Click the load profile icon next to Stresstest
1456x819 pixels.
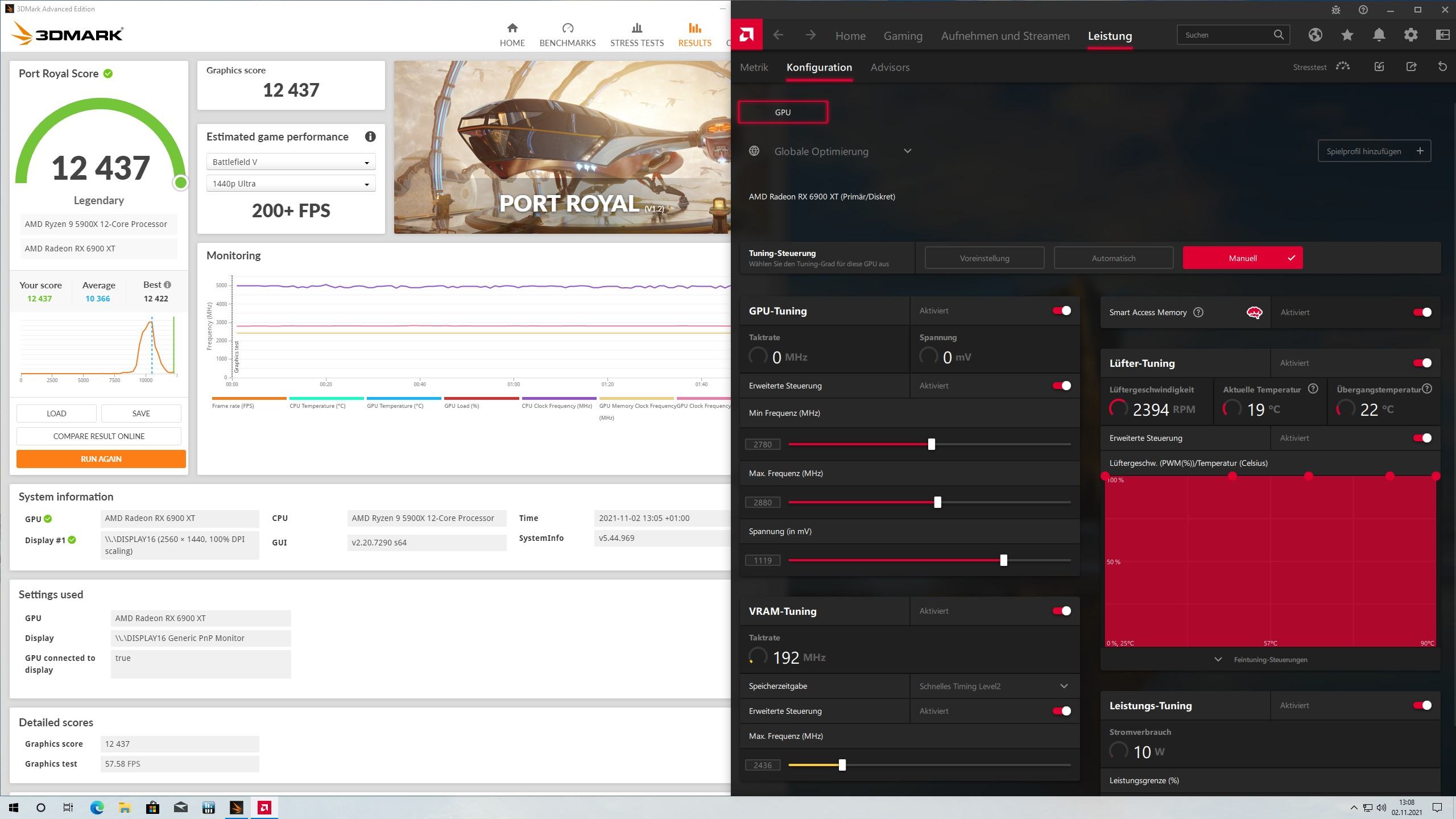[1379, 67]
